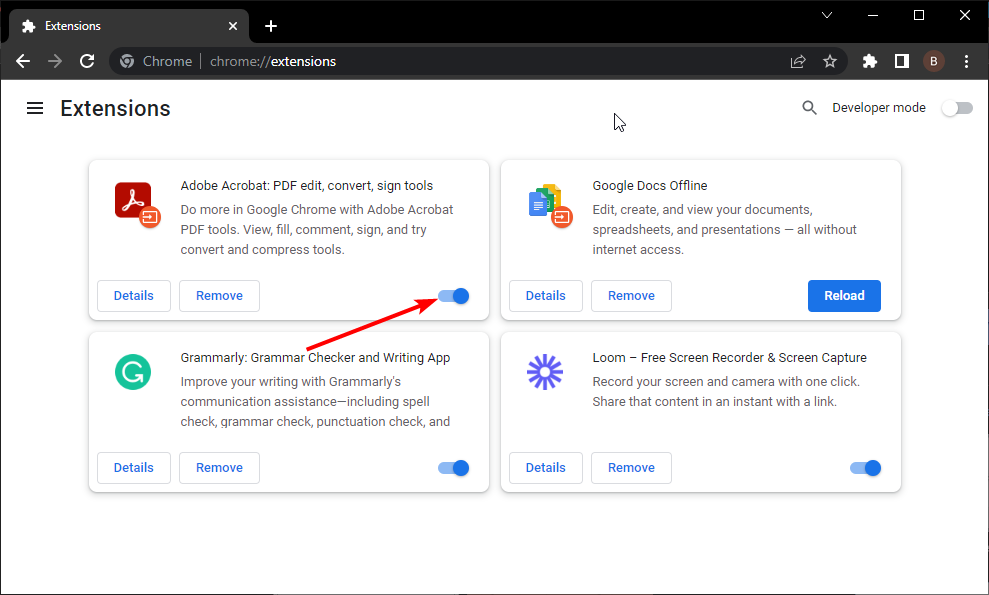The height and width of the screenshot is (595, 989).
Task: Minimize the Chrome window
Action: (x=873, y=15)
